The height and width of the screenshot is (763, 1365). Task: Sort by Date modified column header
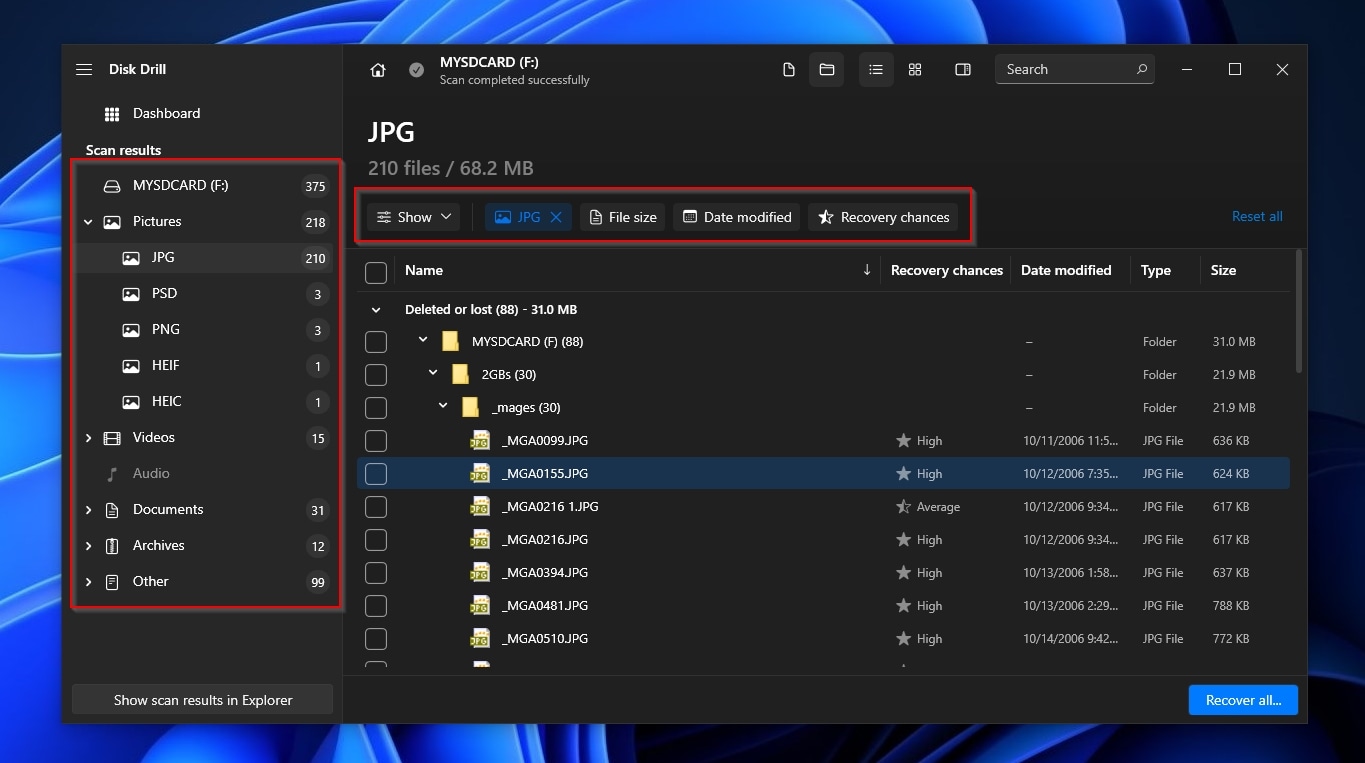1066,271
